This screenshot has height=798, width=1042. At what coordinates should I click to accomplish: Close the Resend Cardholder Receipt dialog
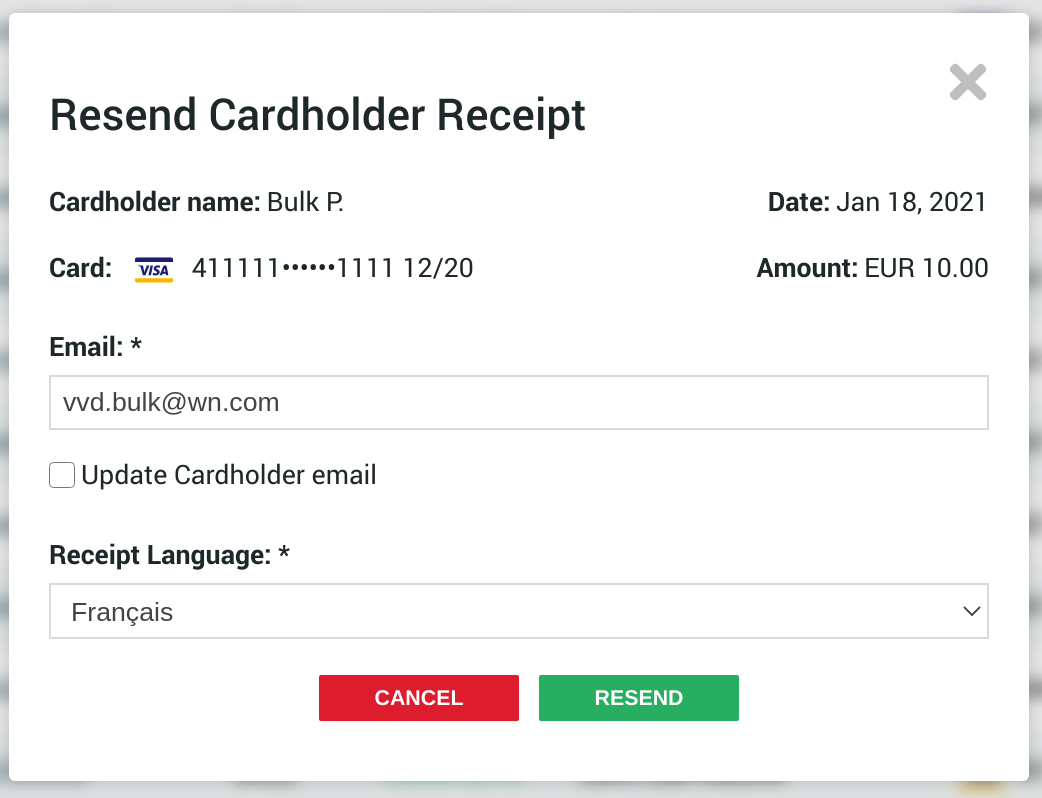(967, 83)
